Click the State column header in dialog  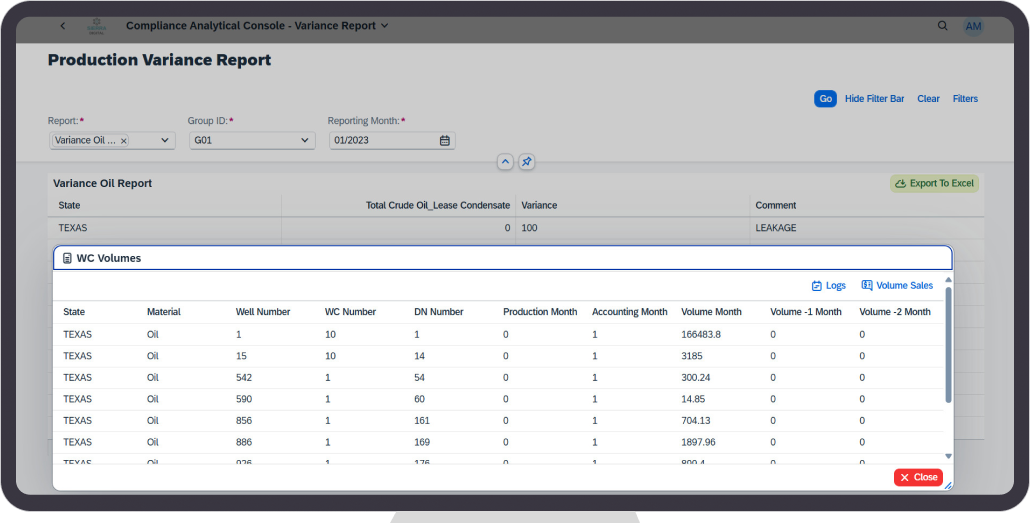[x=74, y=312]
